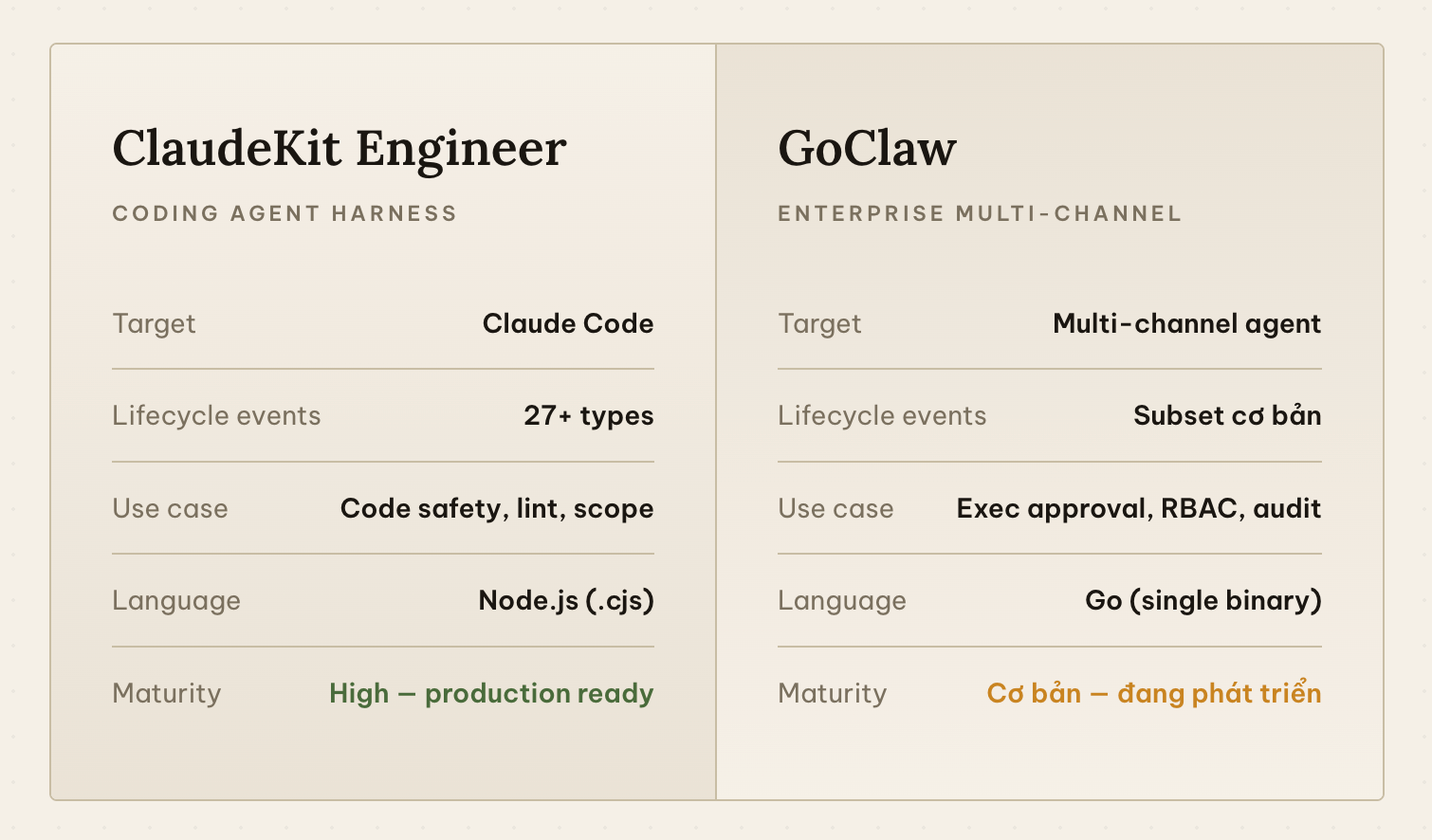Click the "GoClaw" heading

pyautogui.click(x=867, y=149)
